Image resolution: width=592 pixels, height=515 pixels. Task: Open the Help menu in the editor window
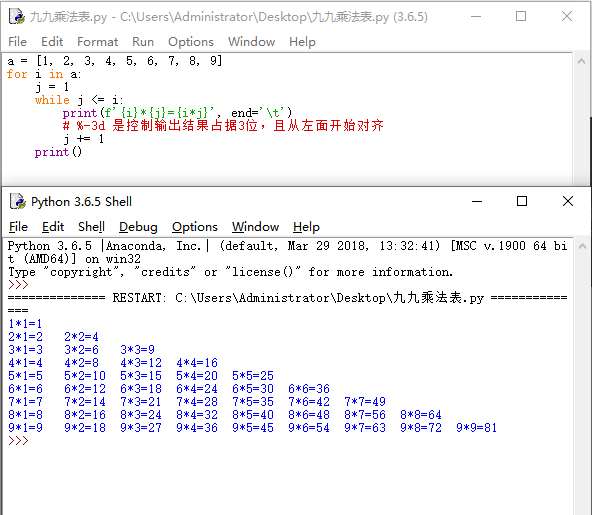[302, 42]
